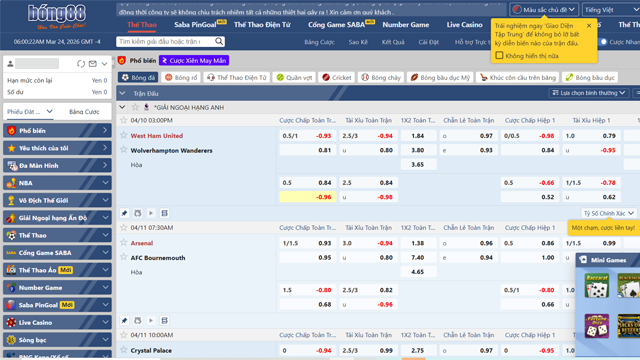Image resolution: width=640 pixels, height=360 pixels.
Task: Close the Giao Diện Tập Trung tooltip
Action: point(589,25)
